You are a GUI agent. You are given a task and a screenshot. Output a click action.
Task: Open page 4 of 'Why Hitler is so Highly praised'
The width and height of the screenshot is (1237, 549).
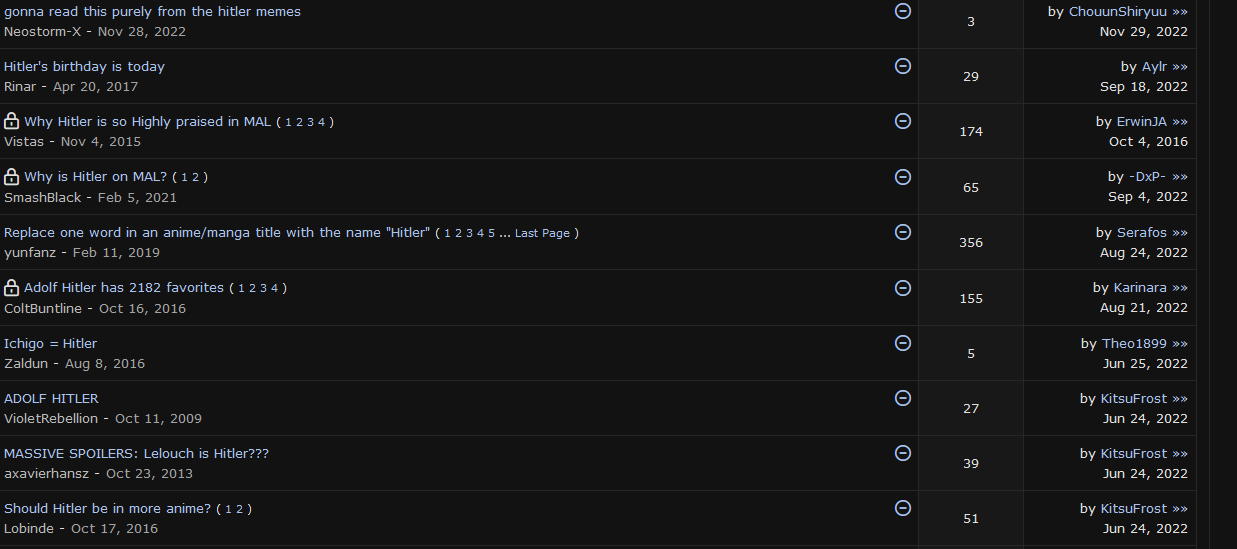click(320, 122)
